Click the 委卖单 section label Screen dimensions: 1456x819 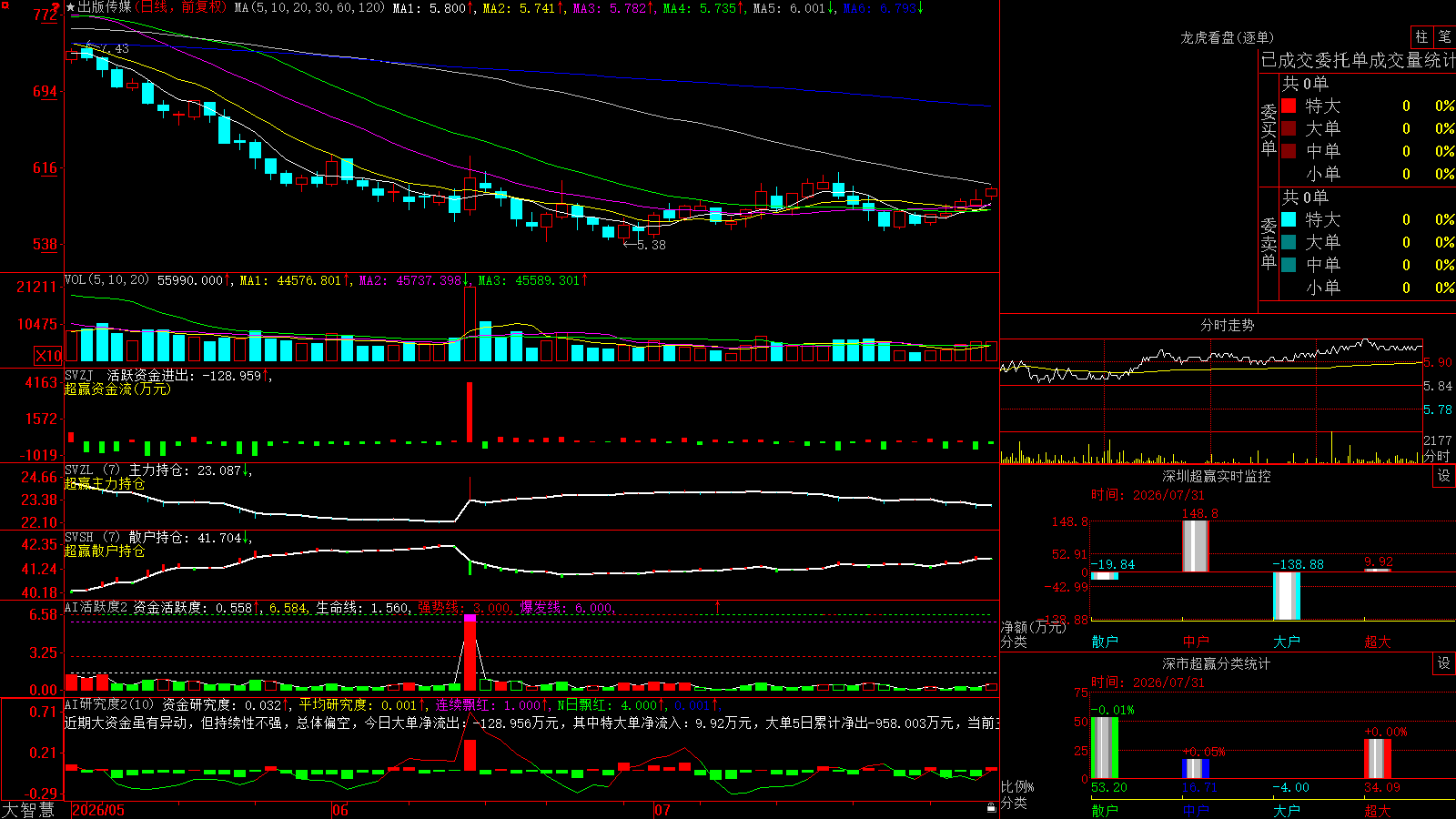pos(1269,244)
